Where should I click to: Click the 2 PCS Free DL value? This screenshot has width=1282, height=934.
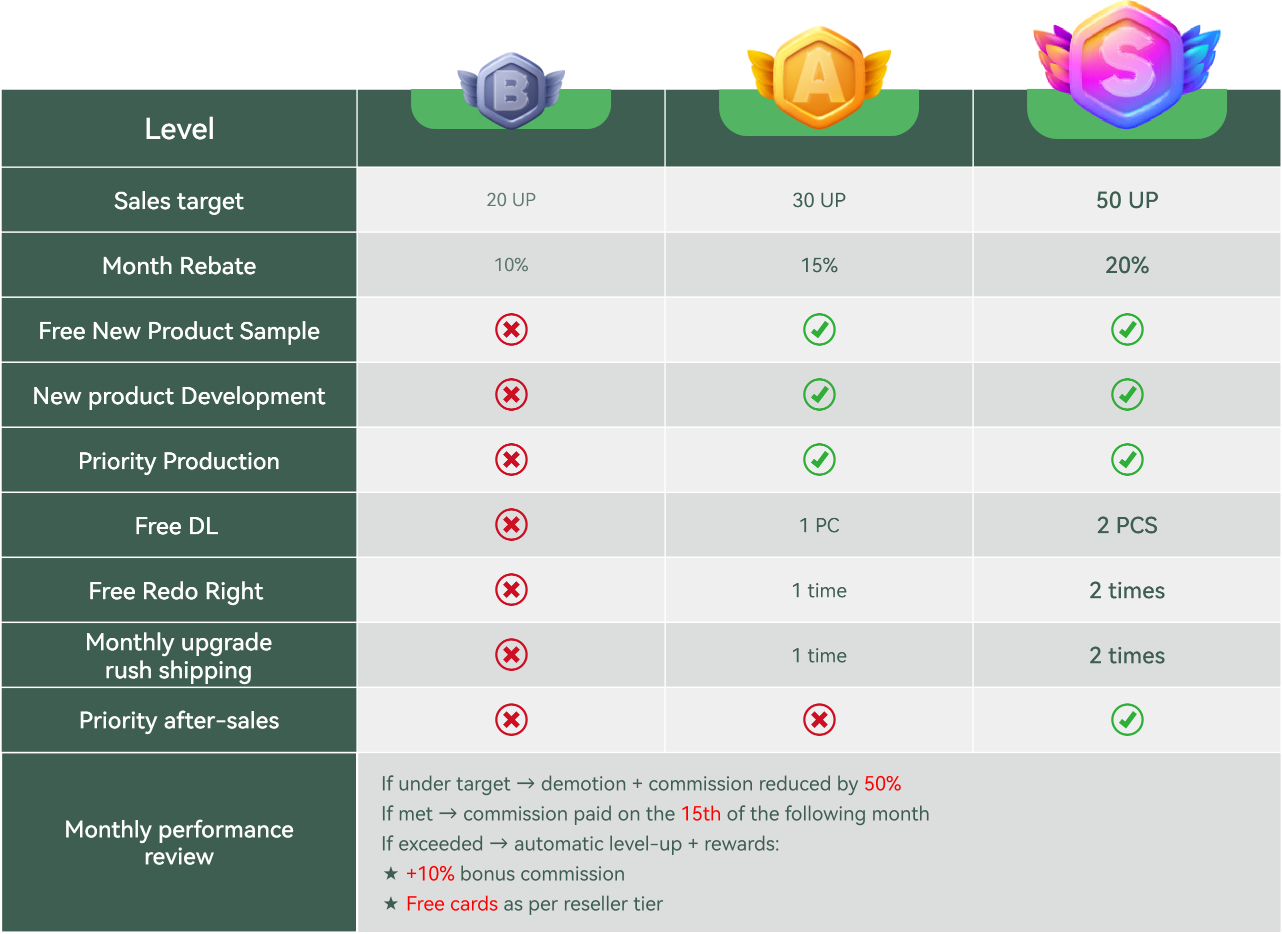tap(1127, 525)
